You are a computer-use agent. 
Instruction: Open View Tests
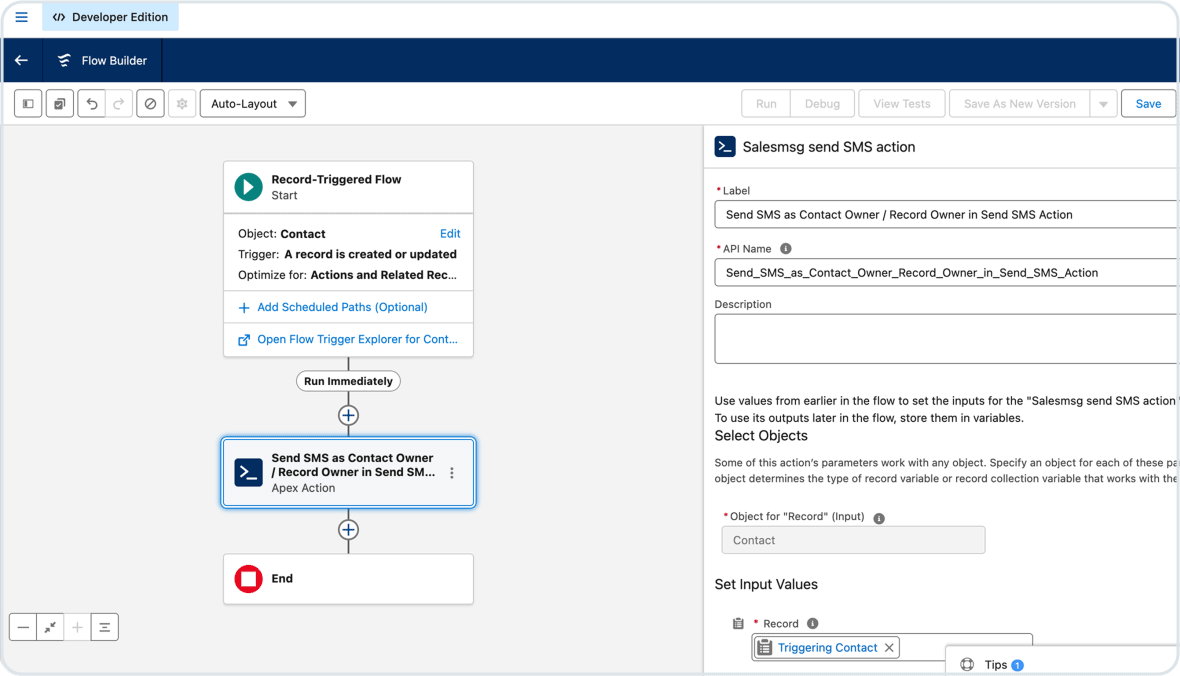[x=902, y=104]
